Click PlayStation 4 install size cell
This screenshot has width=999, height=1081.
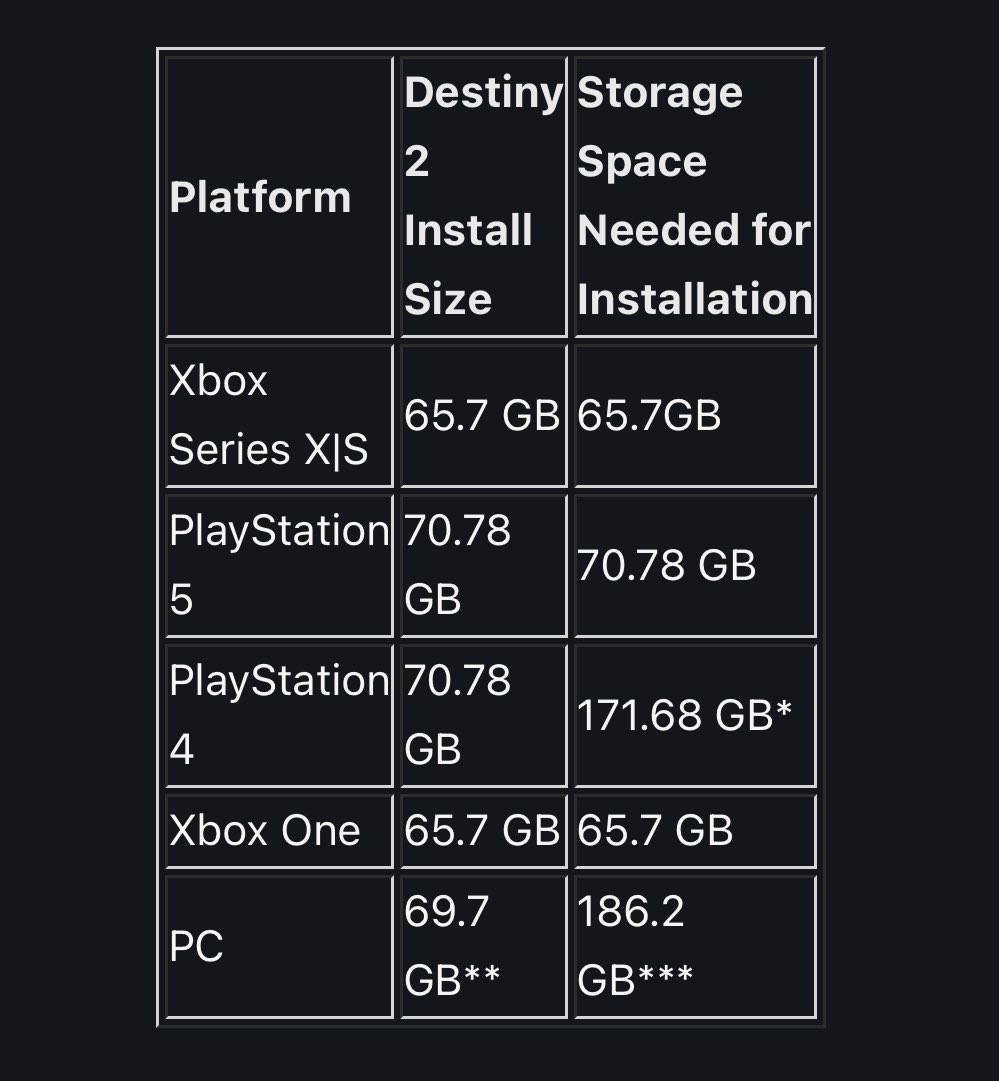[x=458, y=715]
